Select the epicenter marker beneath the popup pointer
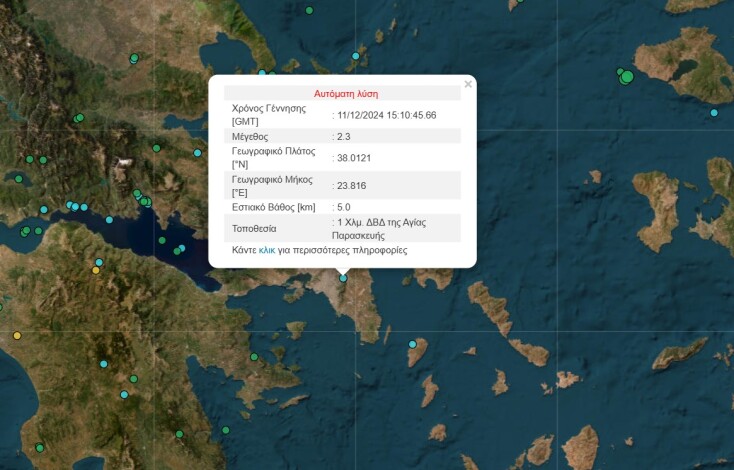The image size is (734, 470). pos(343,278)
